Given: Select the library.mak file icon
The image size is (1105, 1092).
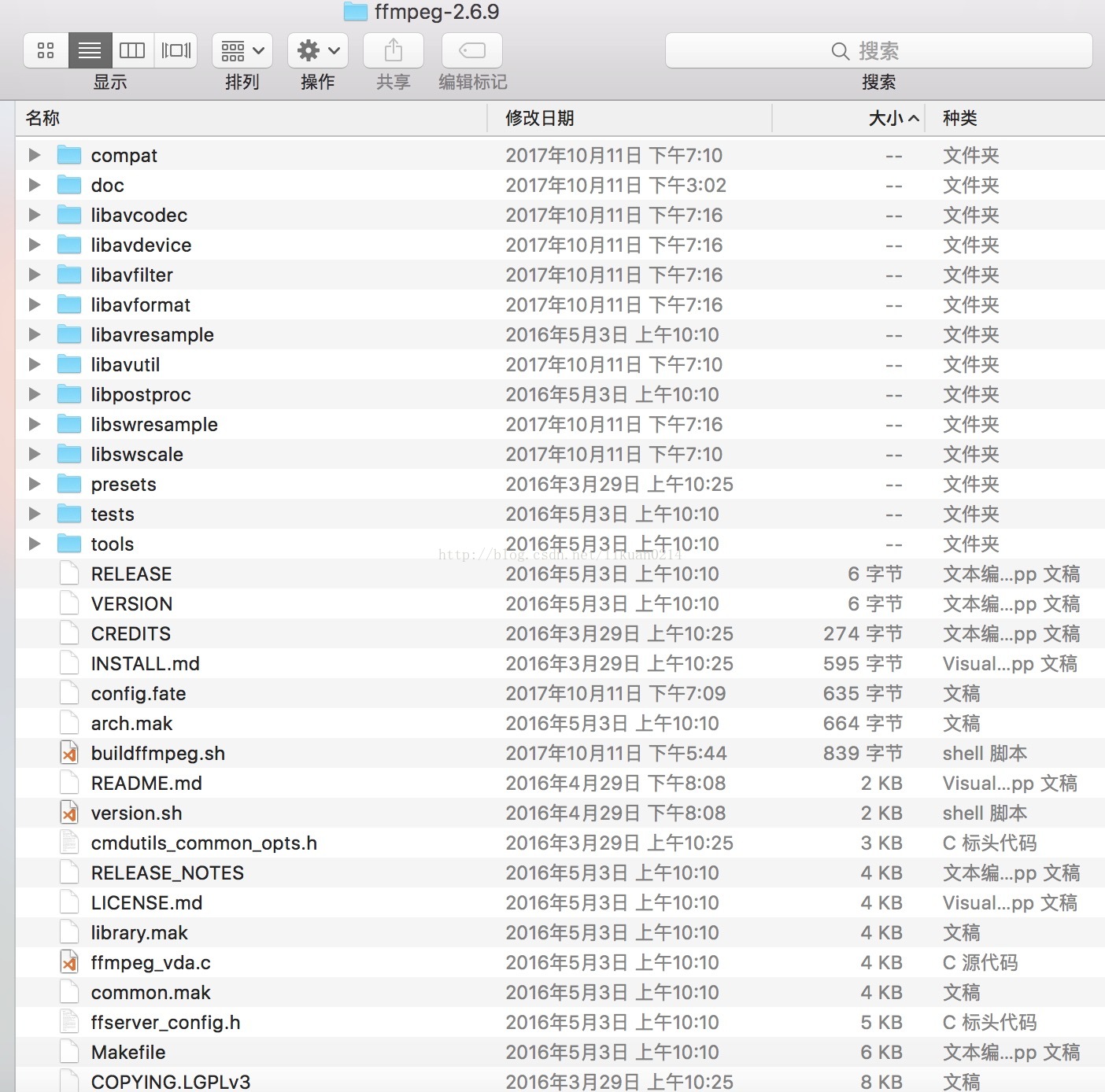Looking at the screenshot, I should click(69, 932).
